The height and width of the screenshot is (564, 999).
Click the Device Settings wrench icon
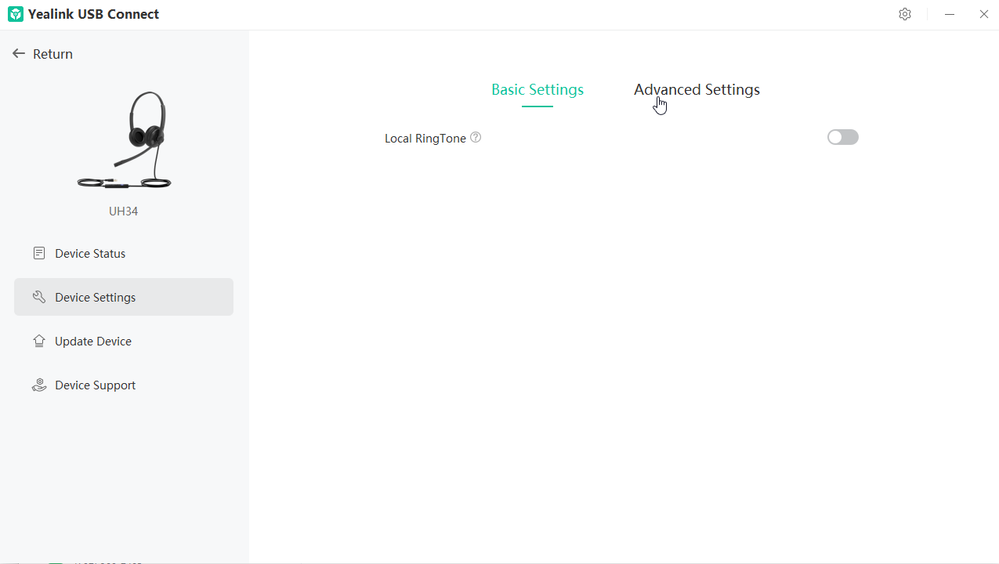tap(39, 297)
